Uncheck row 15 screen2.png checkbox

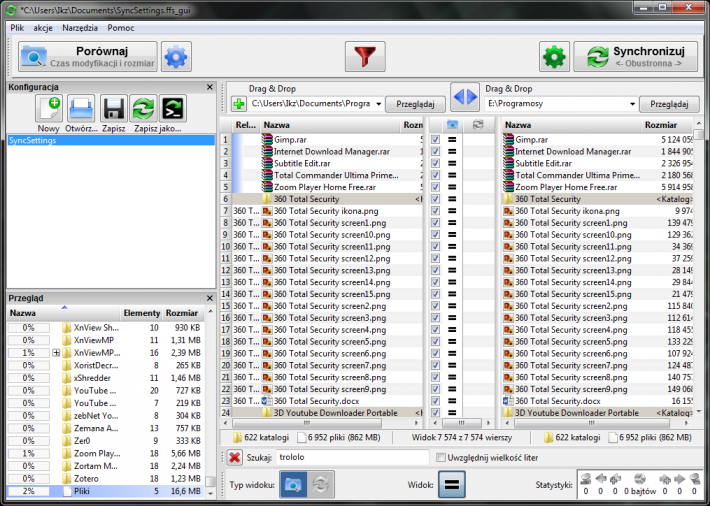[435, 306]
